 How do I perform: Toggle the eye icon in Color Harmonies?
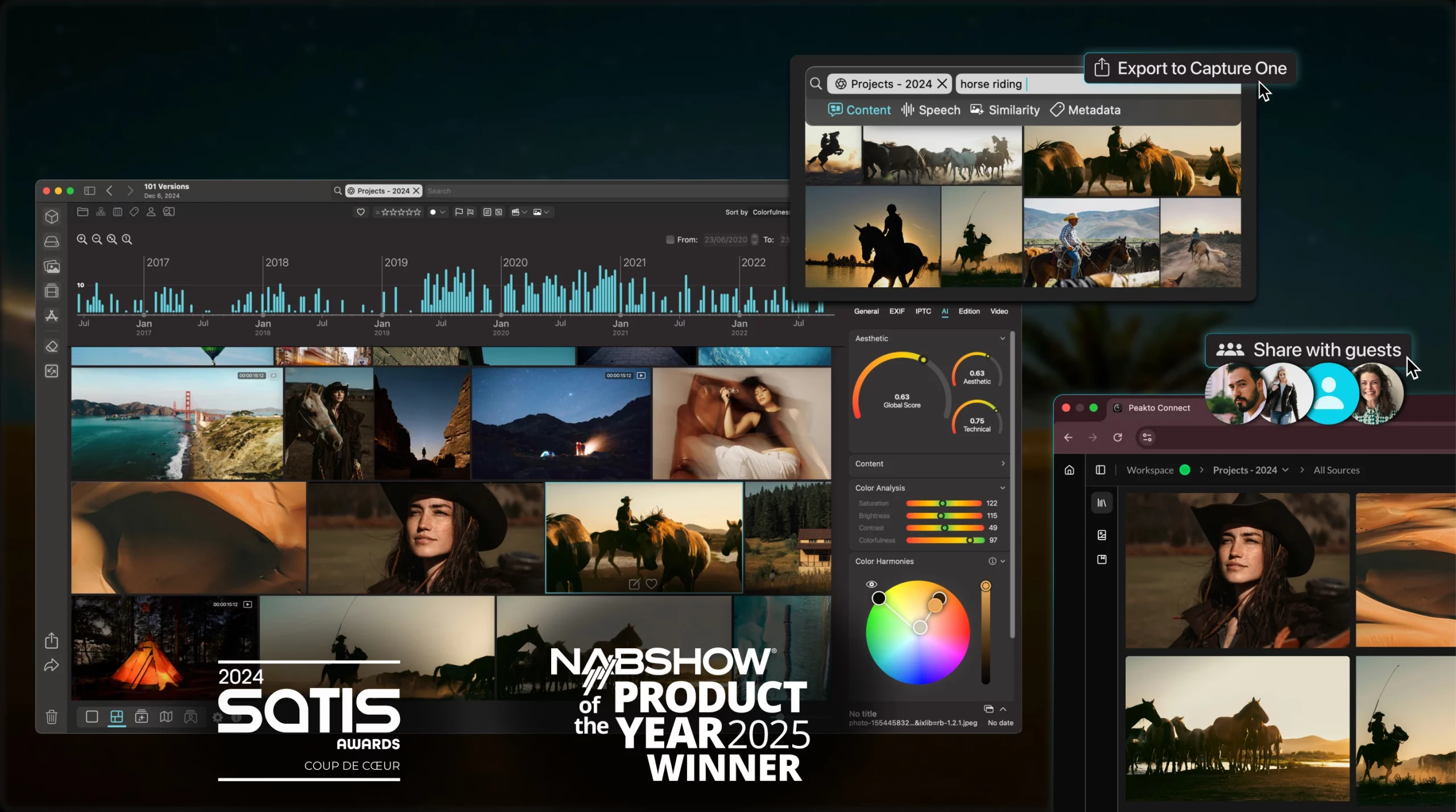tap(871, 584)
